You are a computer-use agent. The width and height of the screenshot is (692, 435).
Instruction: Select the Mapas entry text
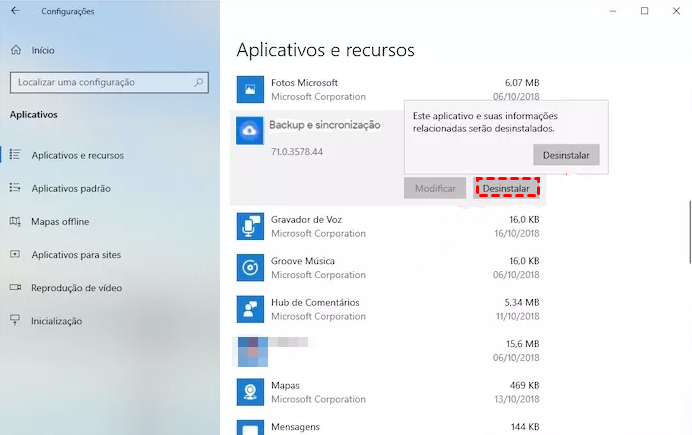coord(285,385)
